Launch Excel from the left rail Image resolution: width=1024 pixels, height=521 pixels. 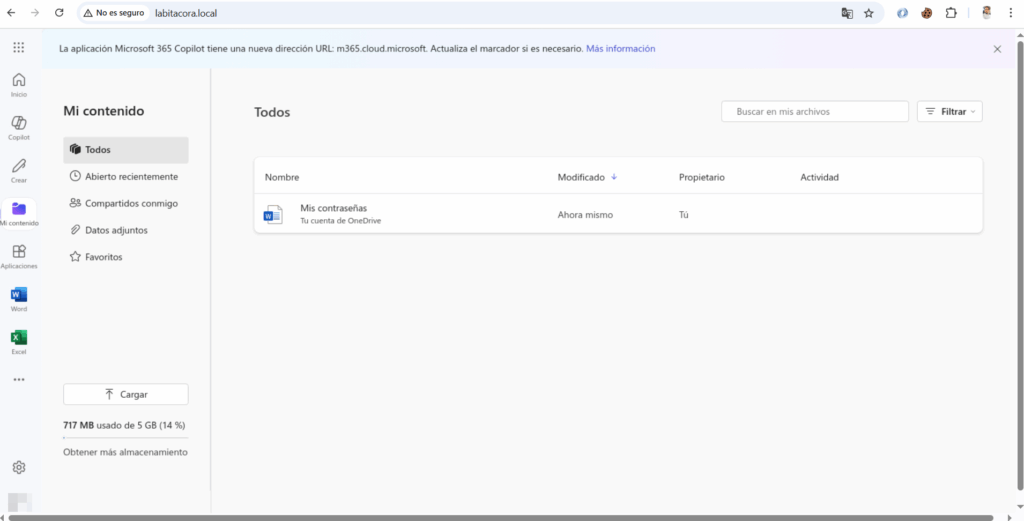(19, 342)
